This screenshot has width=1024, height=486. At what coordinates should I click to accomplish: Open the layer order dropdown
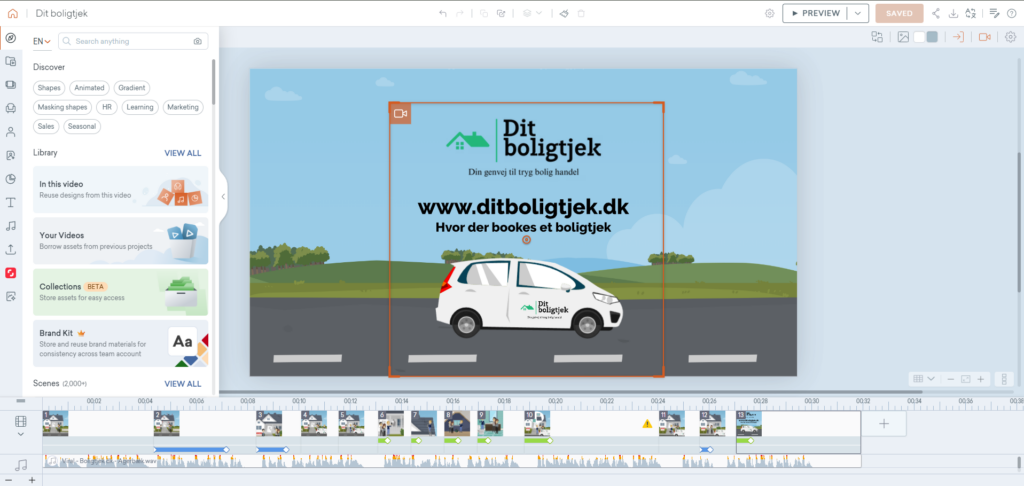pyautogui.click(x=532, y=13)
